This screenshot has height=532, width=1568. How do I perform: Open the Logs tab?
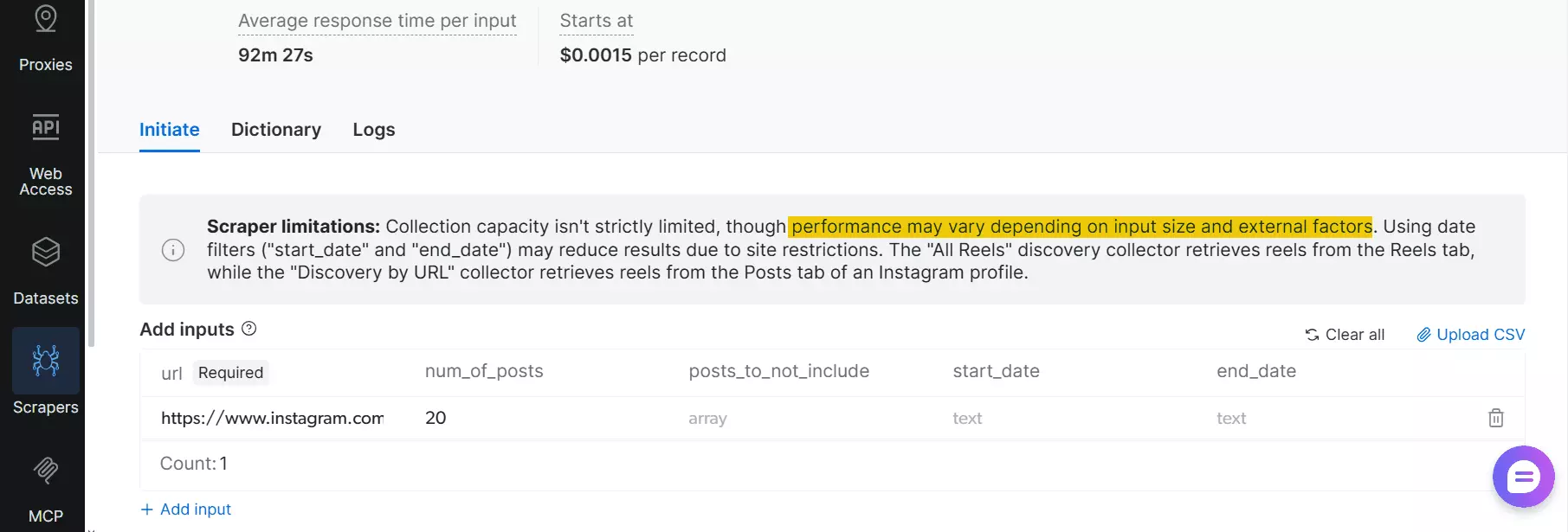pyautogui.click(x=373, y=129)
